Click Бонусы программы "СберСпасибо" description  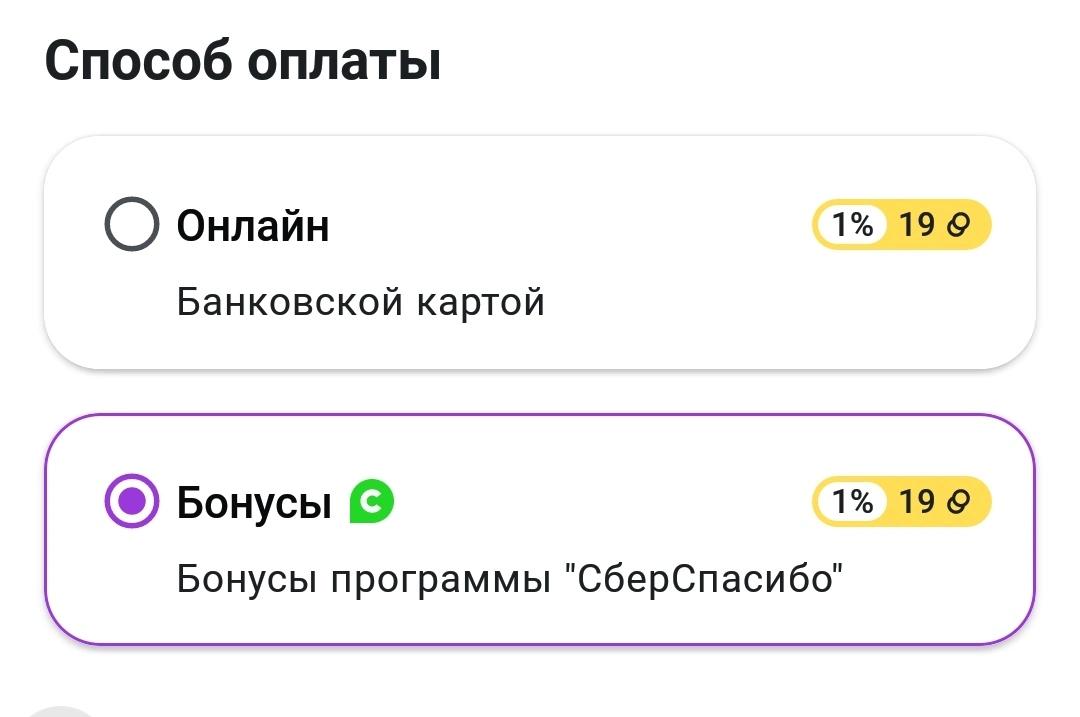[x=510, y=579]
